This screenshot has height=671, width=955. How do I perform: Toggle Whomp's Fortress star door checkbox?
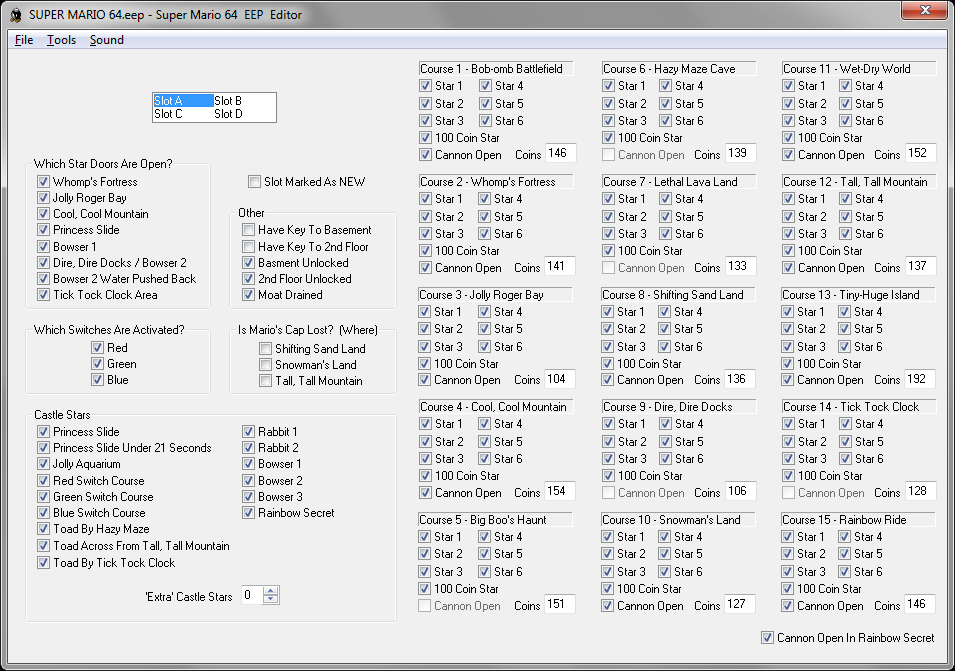click(x=43, y=181)
